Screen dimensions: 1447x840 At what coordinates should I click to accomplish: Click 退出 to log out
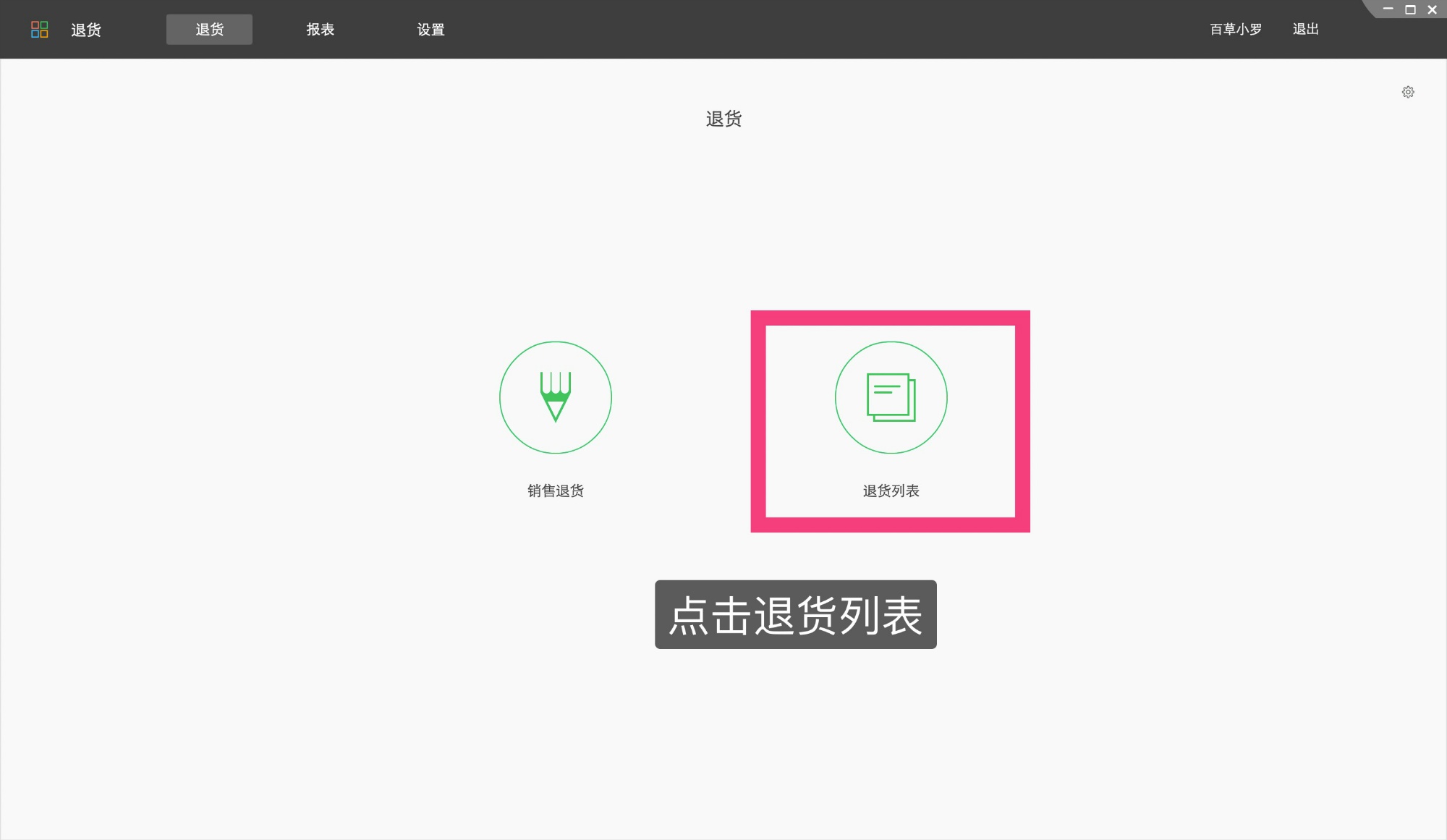click(x=1305, y=29)
